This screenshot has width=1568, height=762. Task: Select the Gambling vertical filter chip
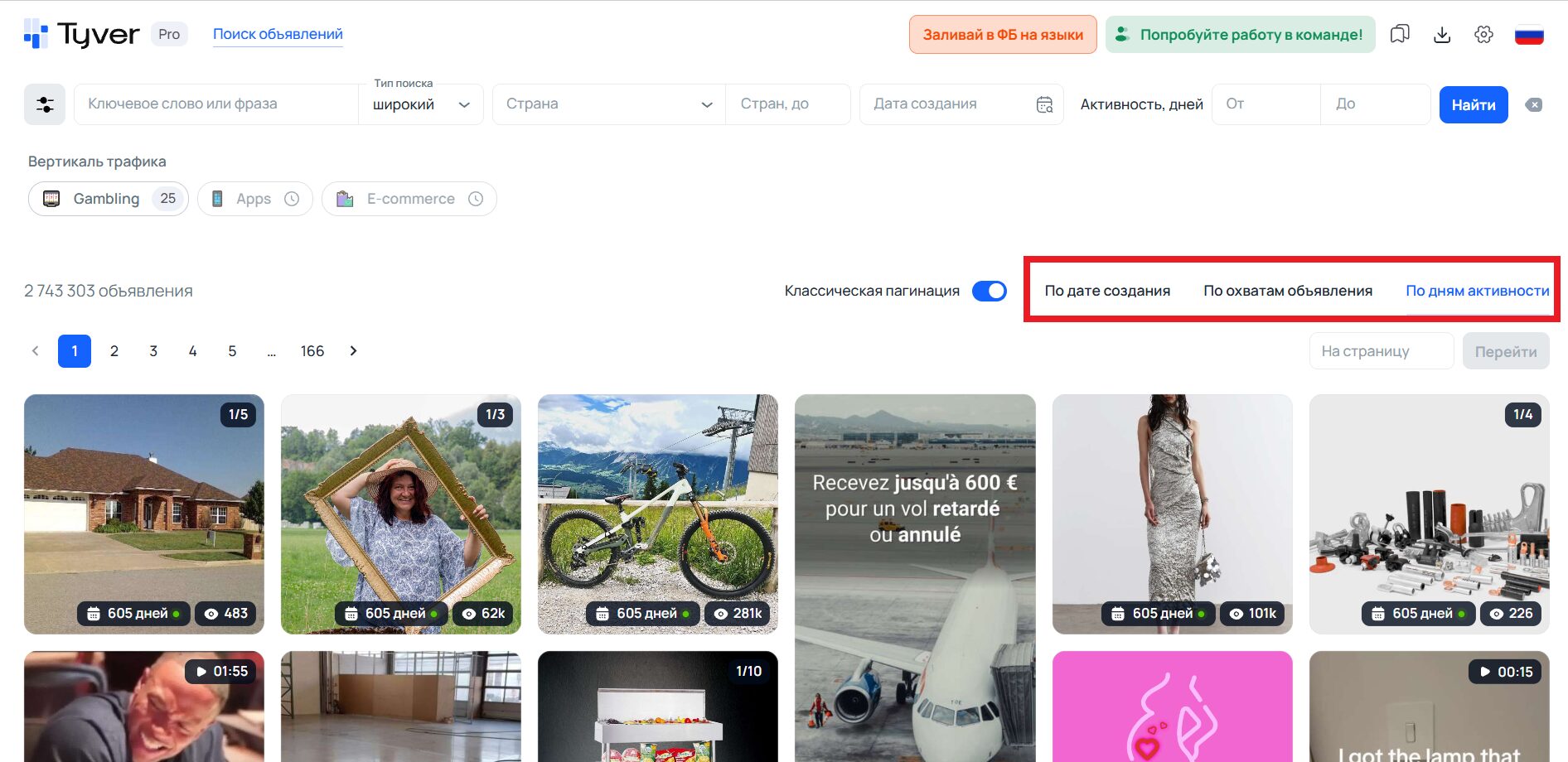108,199
